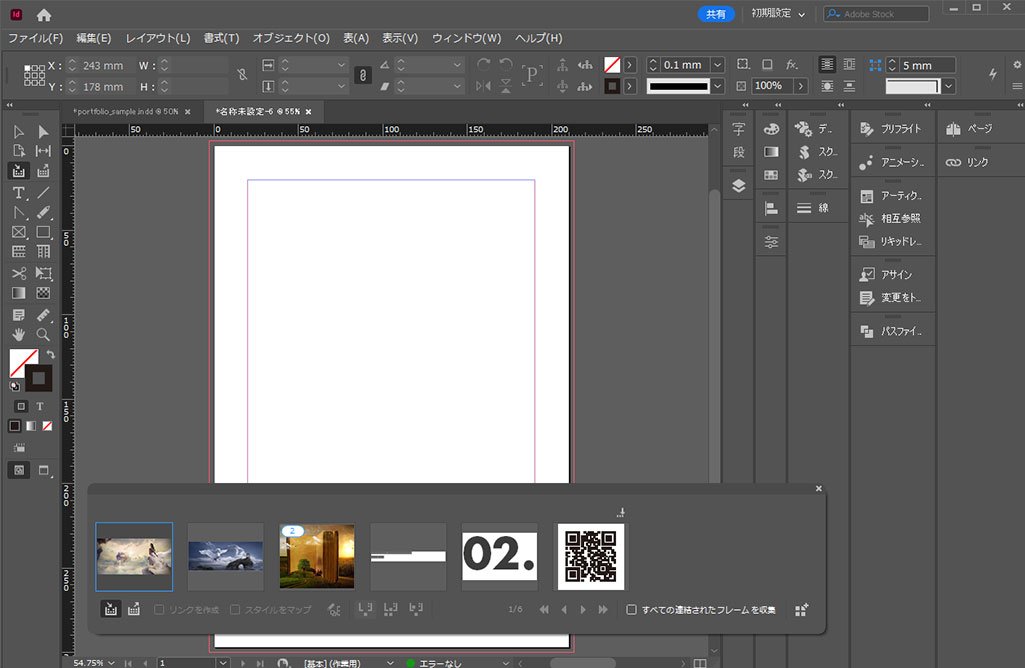Image resolution: width=1025 pixels, height=668 pixels.
Task: Open the オブジェクト(O) menu
Action: (x=290, y=38)
